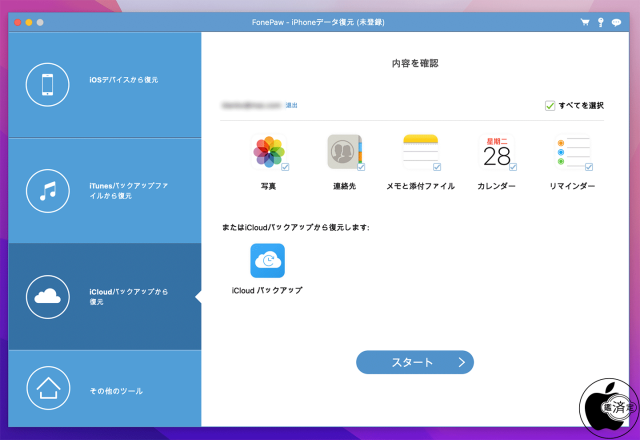Viewport: 640px width, 440px height.
Task: Select iCloudバックアップから復元 tab
Action: point(104,297)
